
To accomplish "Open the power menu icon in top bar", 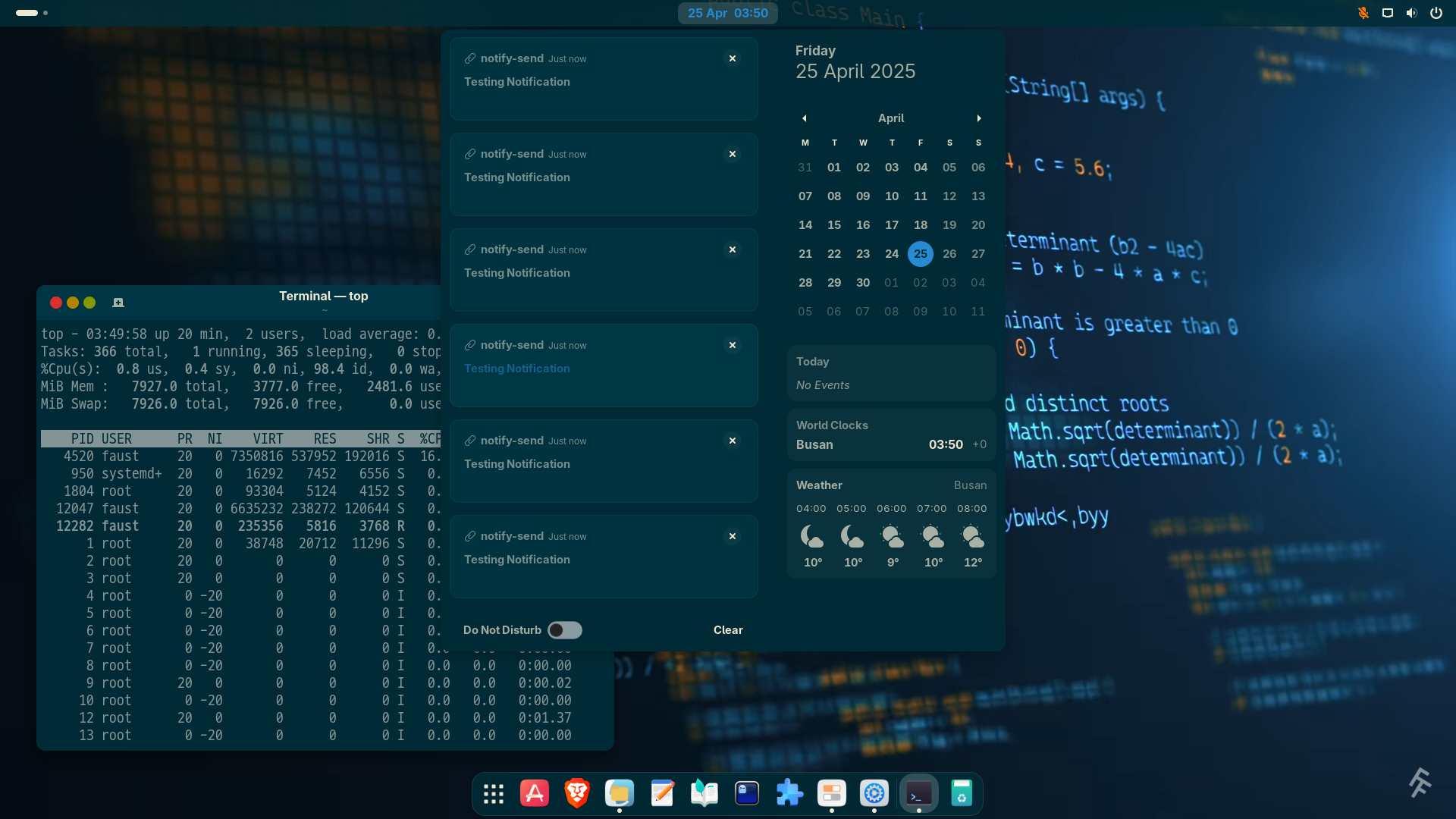I will coord(1436,13).
